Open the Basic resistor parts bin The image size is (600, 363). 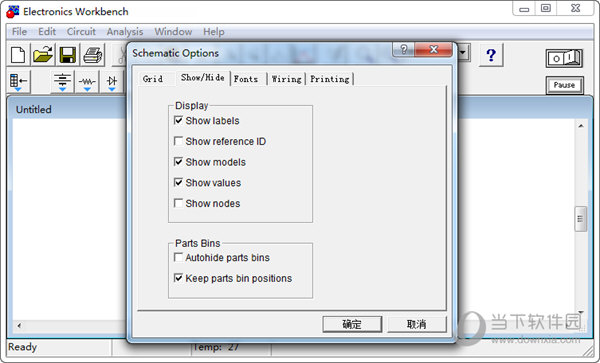(87, 81)
